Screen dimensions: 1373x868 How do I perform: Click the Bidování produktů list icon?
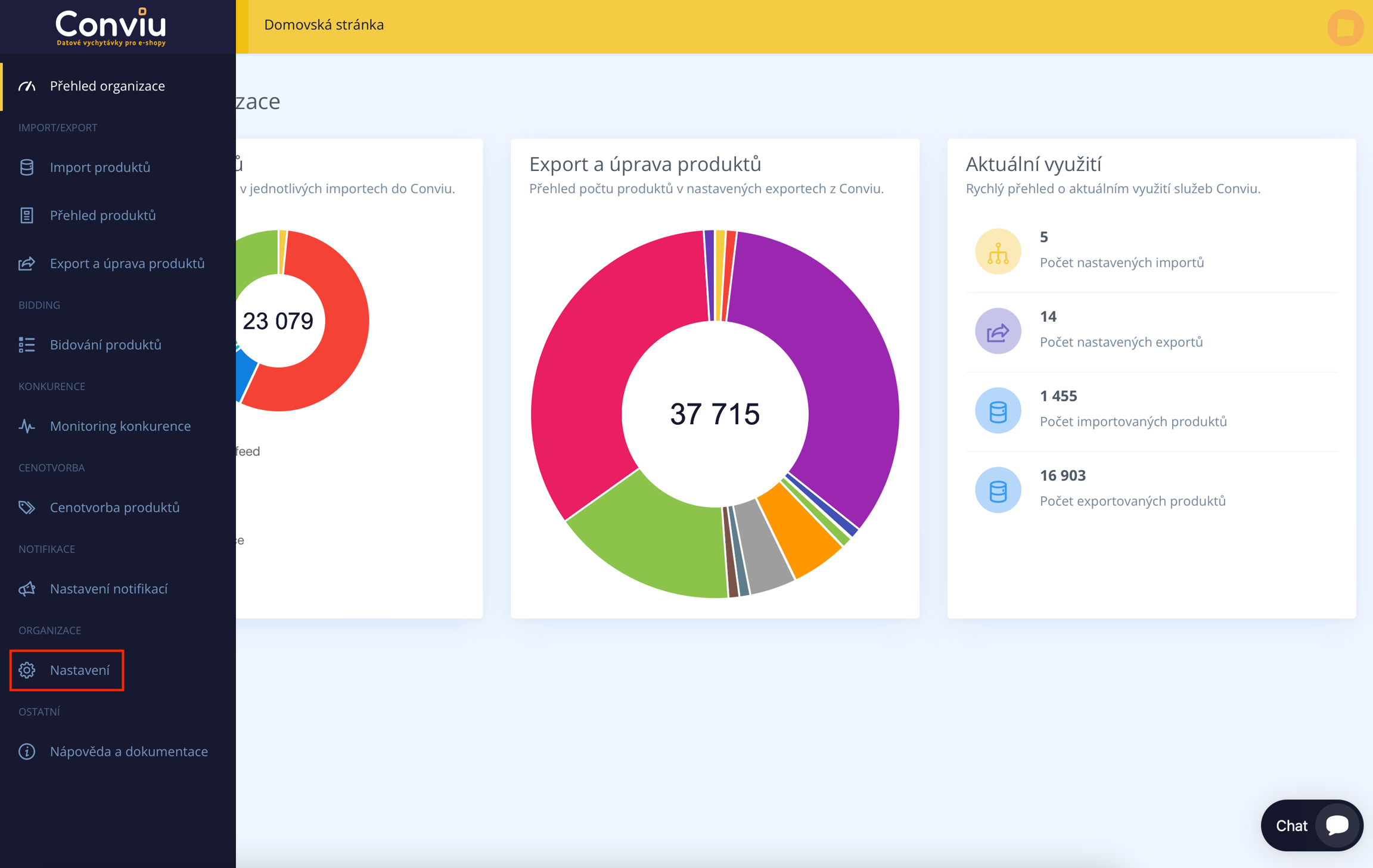click(x=27, y=345)
